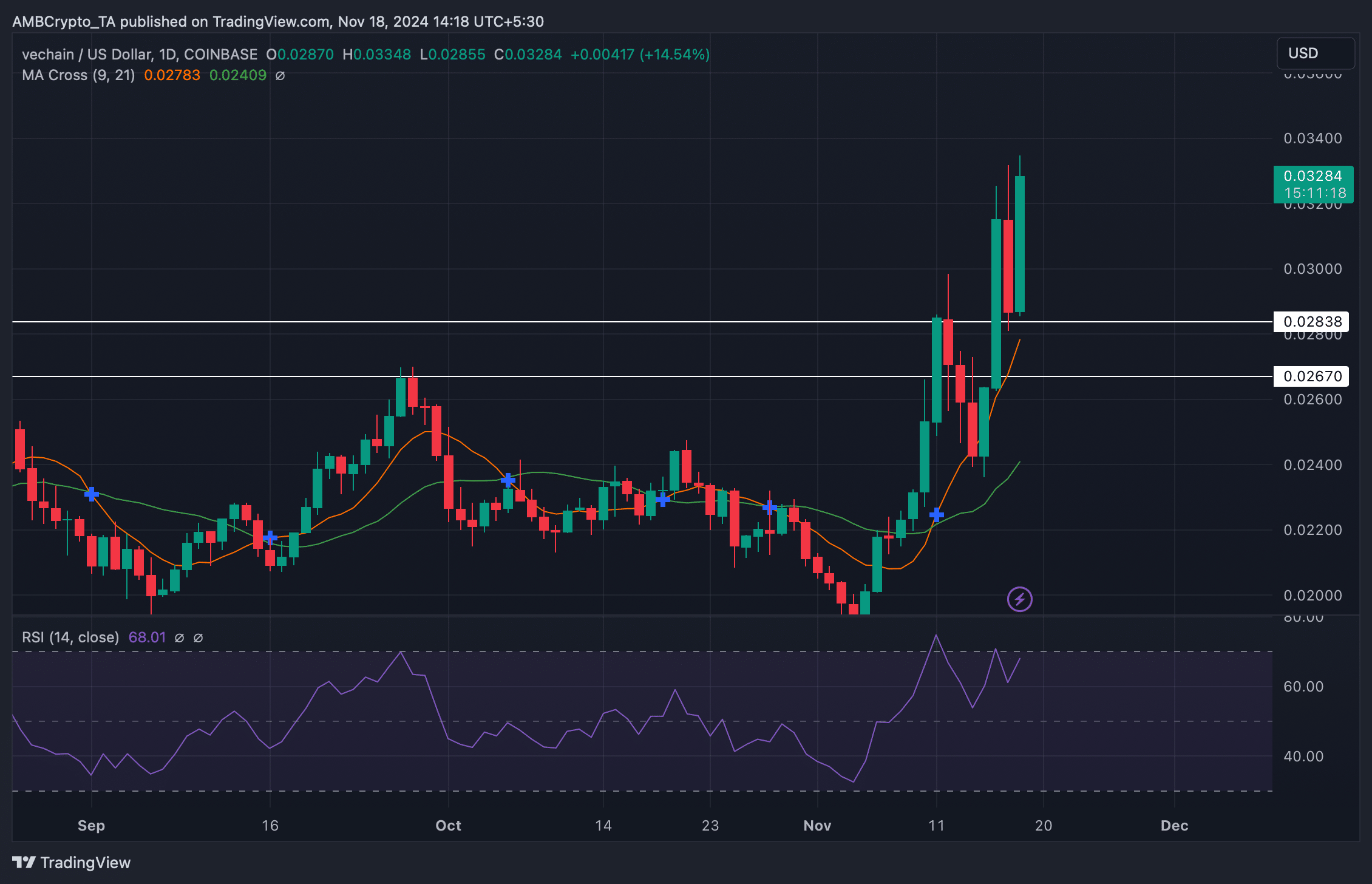
Task: Click the Sep date axis label
Action: 92,826
